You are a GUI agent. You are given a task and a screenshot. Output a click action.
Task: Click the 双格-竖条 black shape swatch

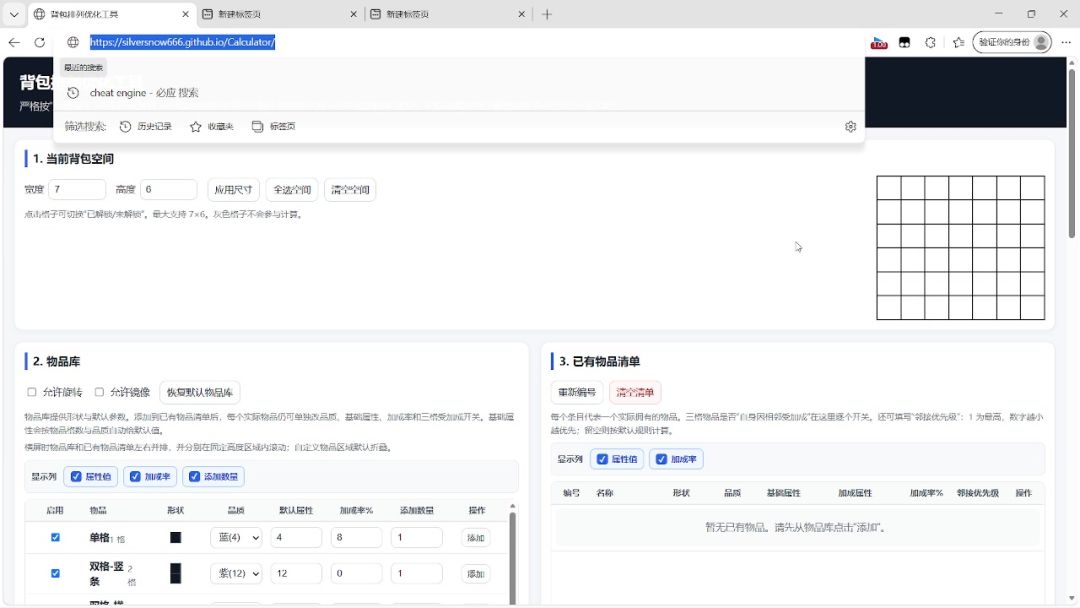(176, 573)
